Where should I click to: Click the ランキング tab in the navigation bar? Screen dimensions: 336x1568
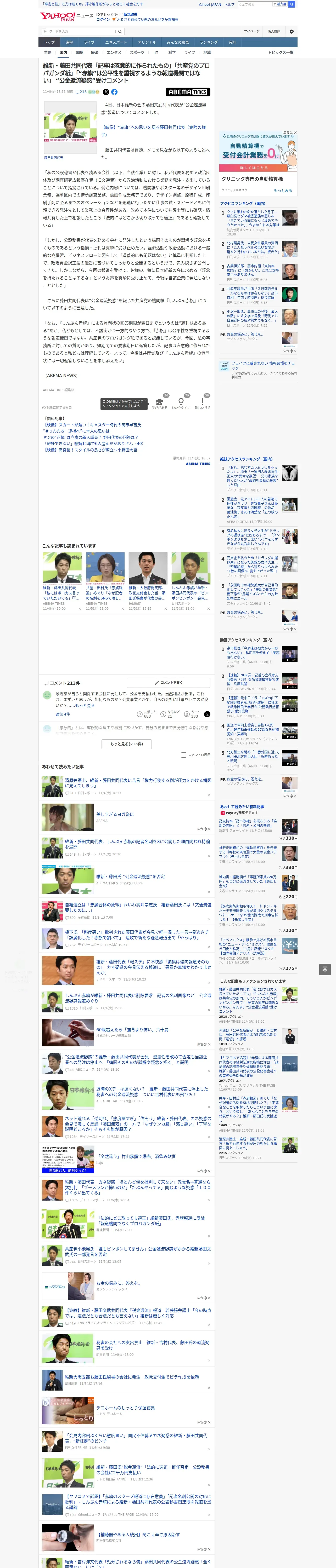point(209,43)
